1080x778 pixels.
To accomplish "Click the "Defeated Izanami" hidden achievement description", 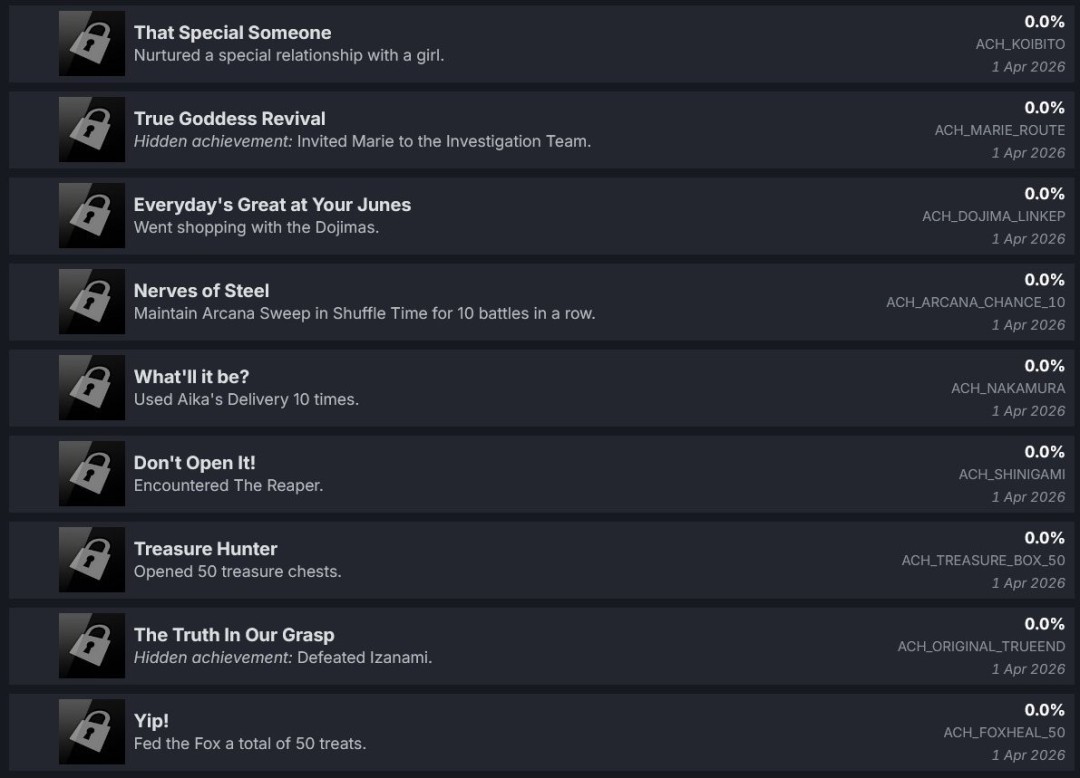I will pyautogui.click(x=364, y=657).
